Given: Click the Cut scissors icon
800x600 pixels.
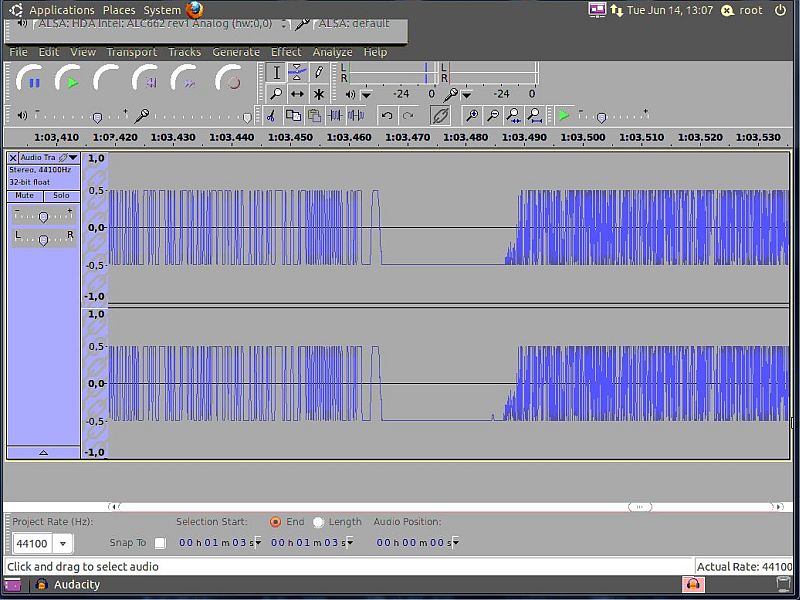Looking at the screenshot, I should 271,116.
